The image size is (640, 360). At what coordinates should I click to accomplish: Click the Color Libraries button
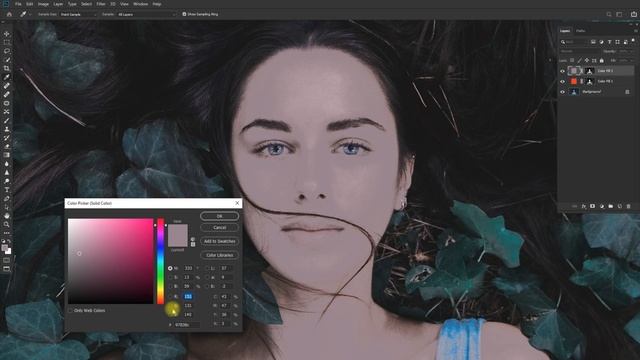coord(220,255)
